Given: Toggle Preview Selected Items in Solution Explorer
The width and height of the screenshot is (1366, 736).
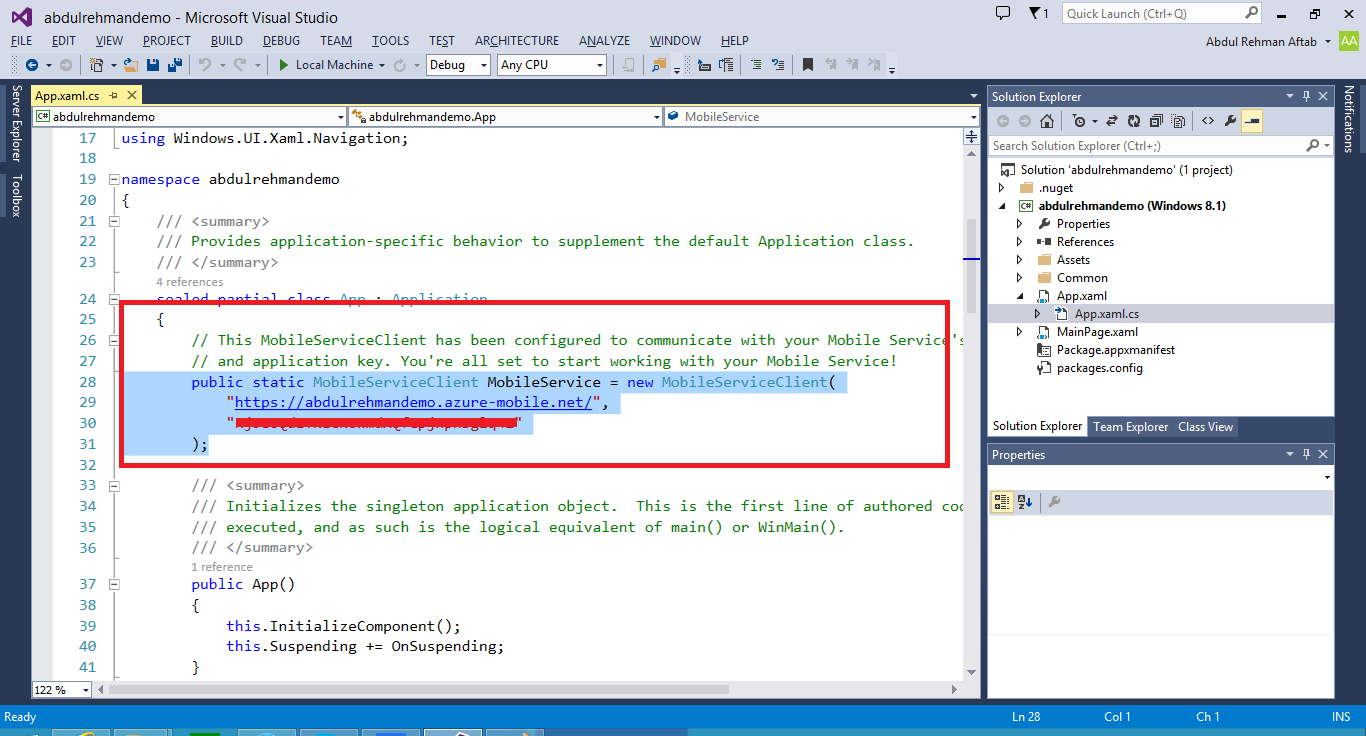Looking at the screenshot, I should (x=1252, y=121).
